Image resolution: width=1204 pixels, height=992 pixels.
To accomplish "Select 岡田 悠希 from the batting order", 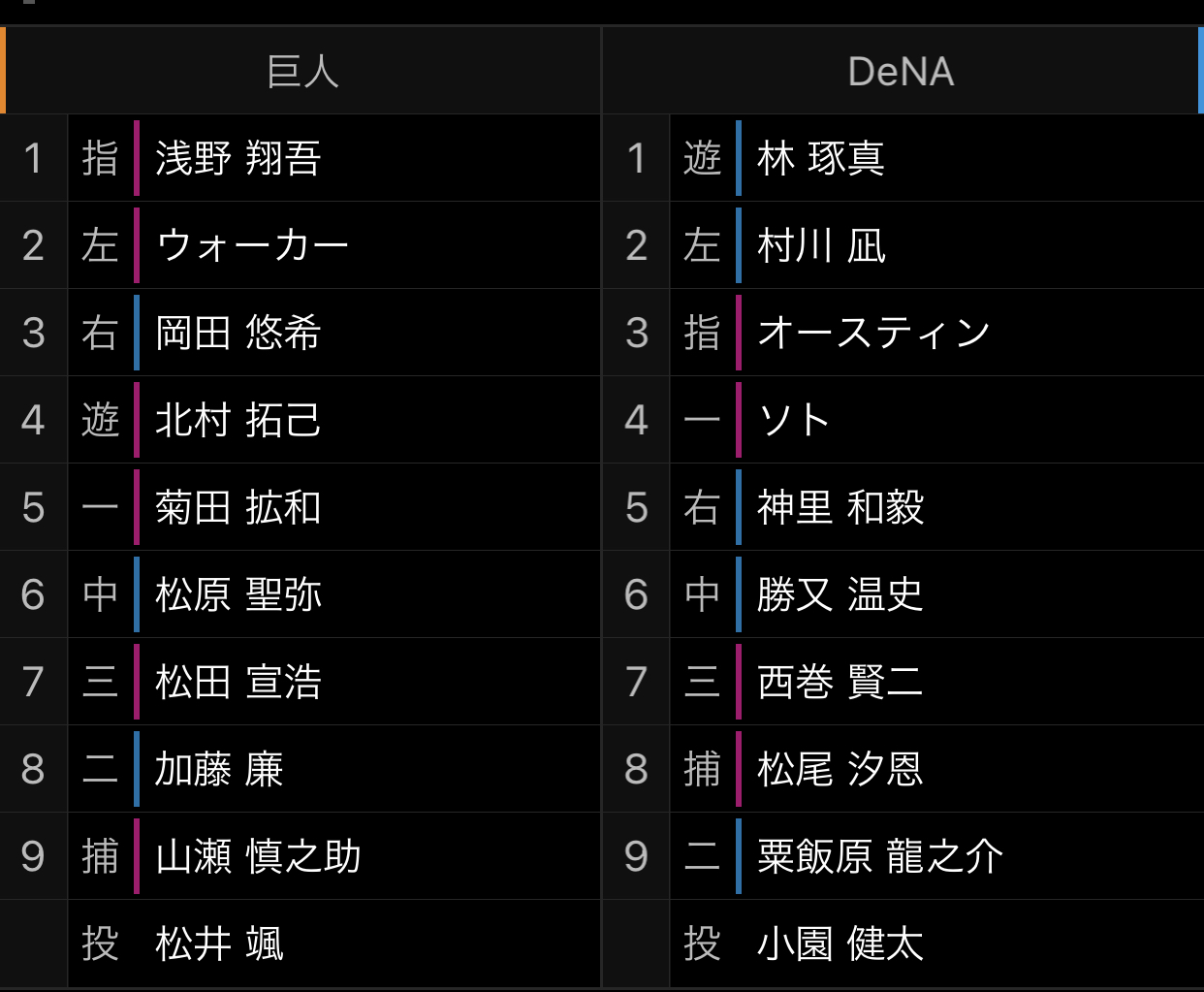I will 238,333.
